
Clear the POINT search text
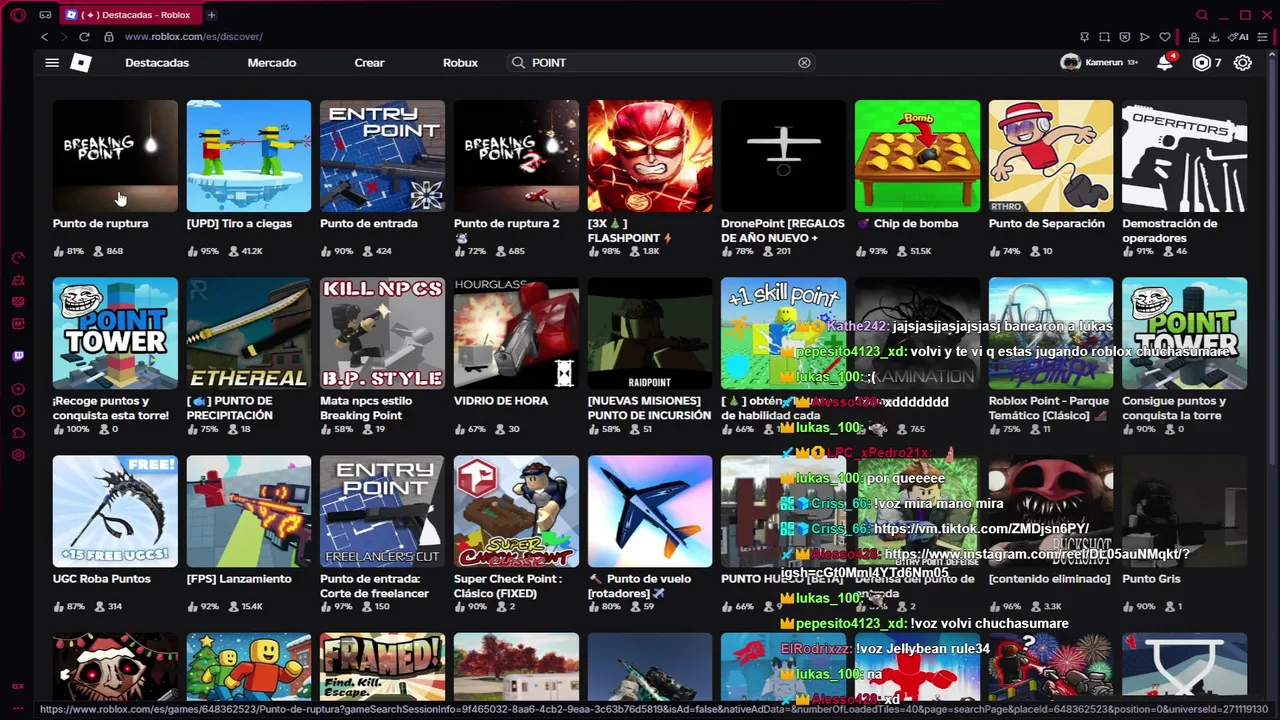click(804, 62)
